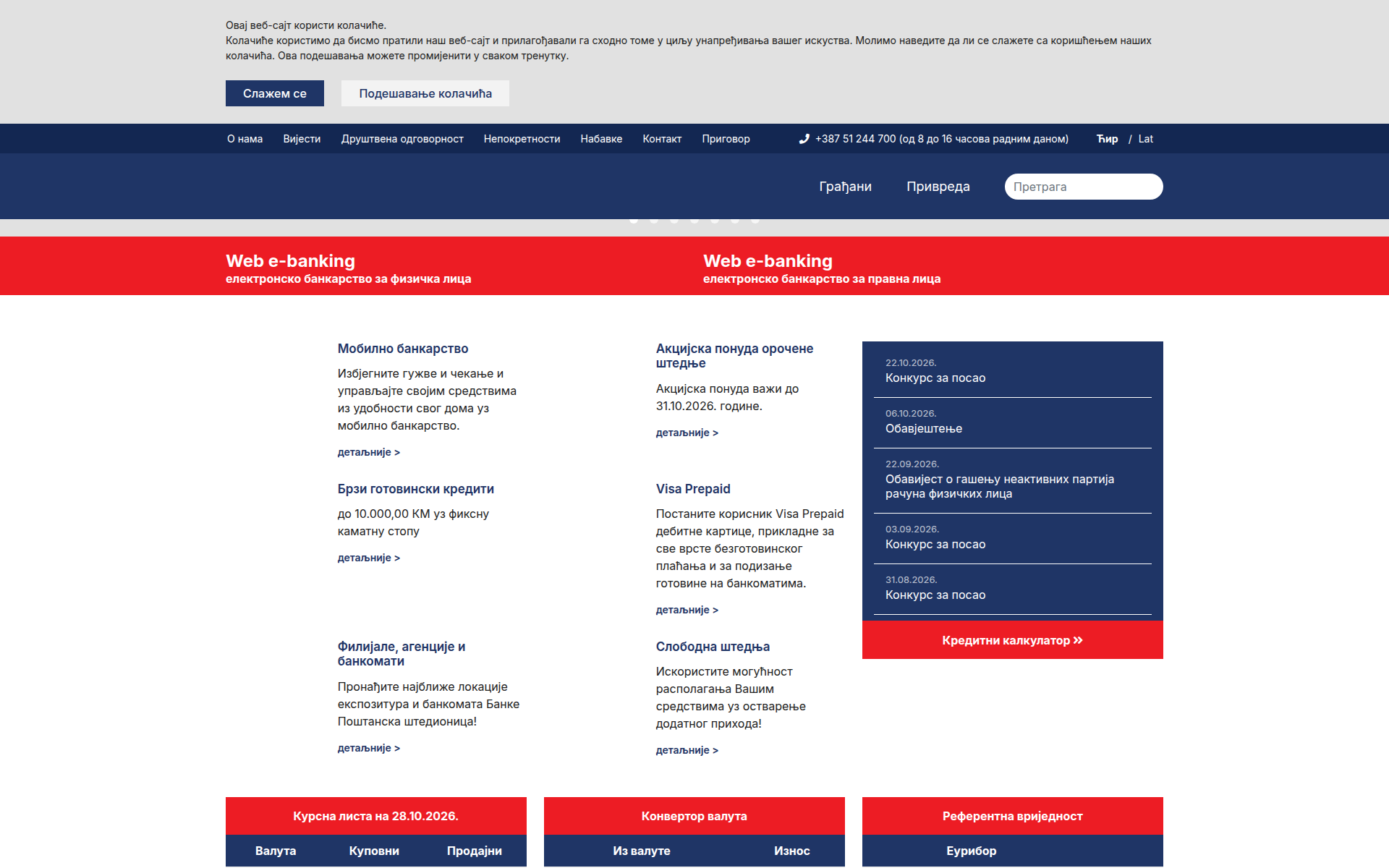This screenshot has width=1389, height=868.
Task: Open Конкурс за посао news from 31.08.2026
Action: pyautogui.click(x=935, y=595)
